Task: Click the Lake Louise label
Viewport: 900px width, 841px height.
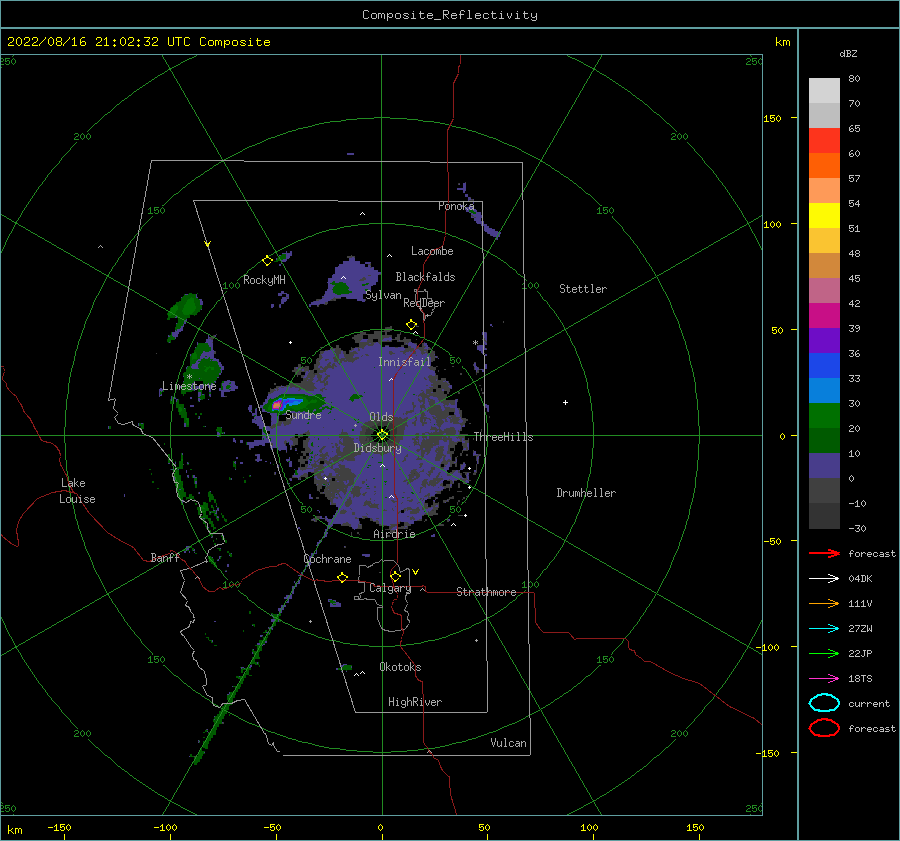Action: tap(77, 491)
